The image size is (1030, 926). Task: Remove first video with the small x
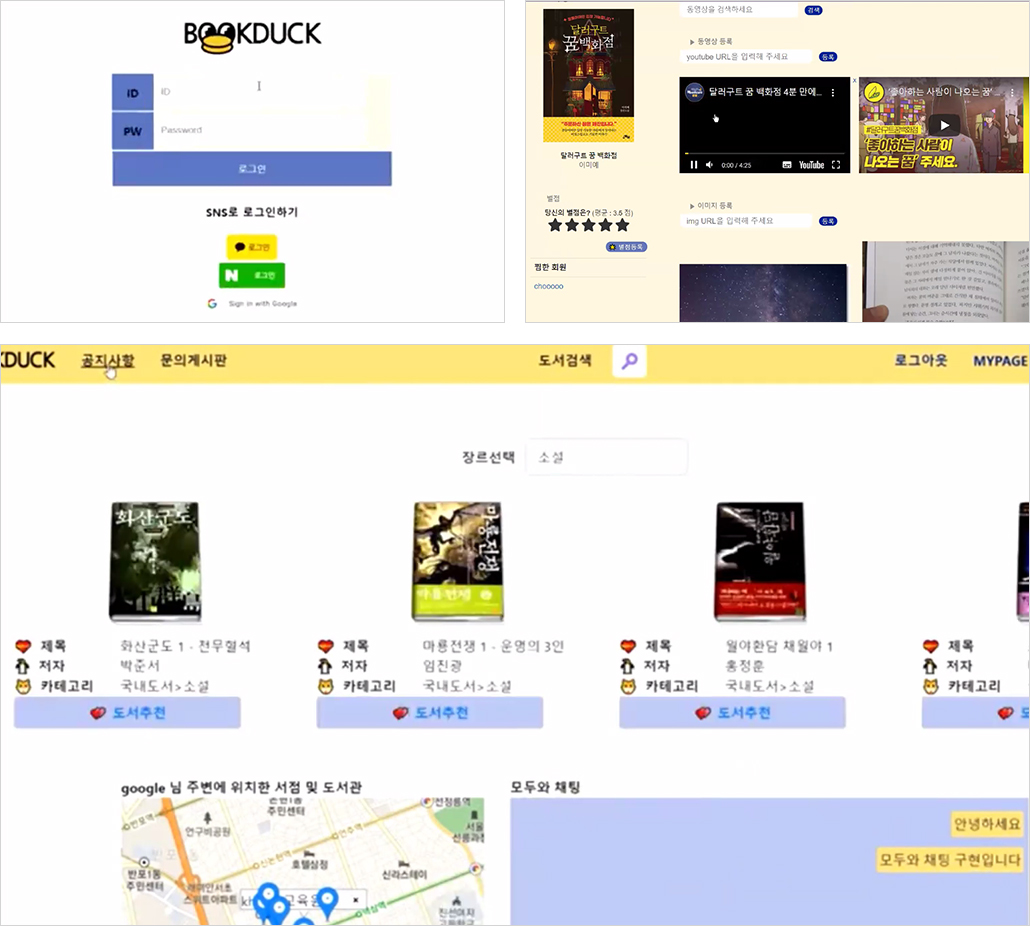(x=855, y=81)
